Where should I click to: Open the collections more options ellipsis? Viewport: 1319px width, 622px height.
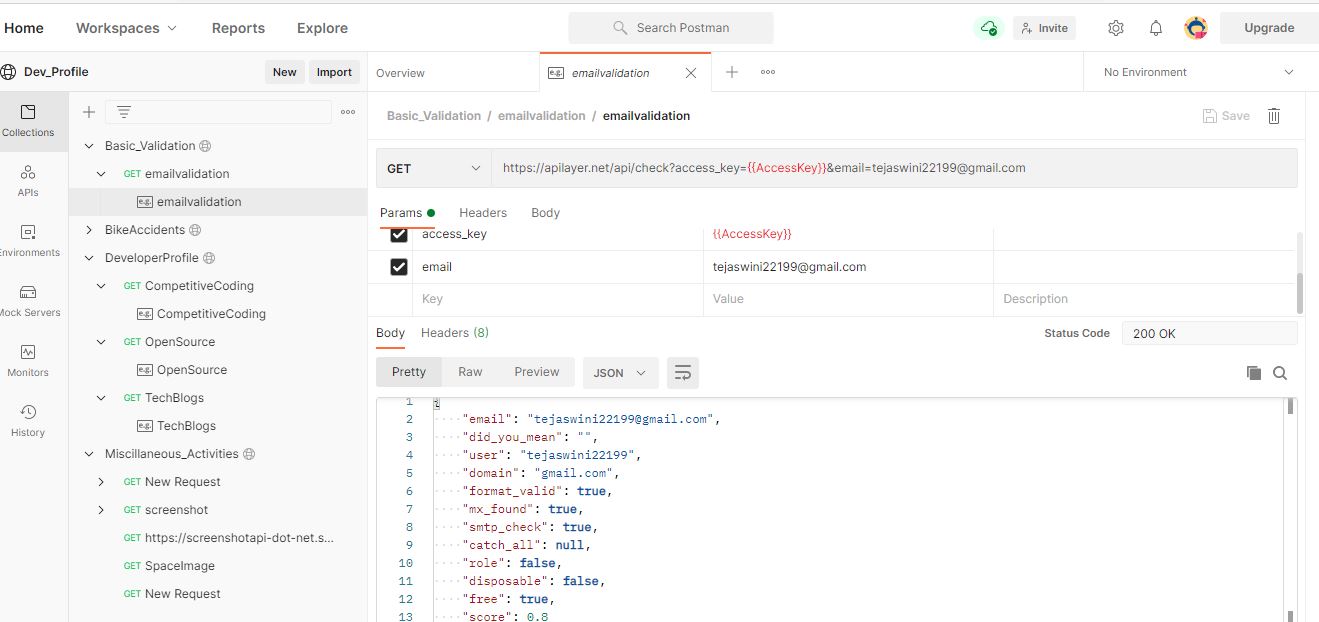click(x=348, y=112)
